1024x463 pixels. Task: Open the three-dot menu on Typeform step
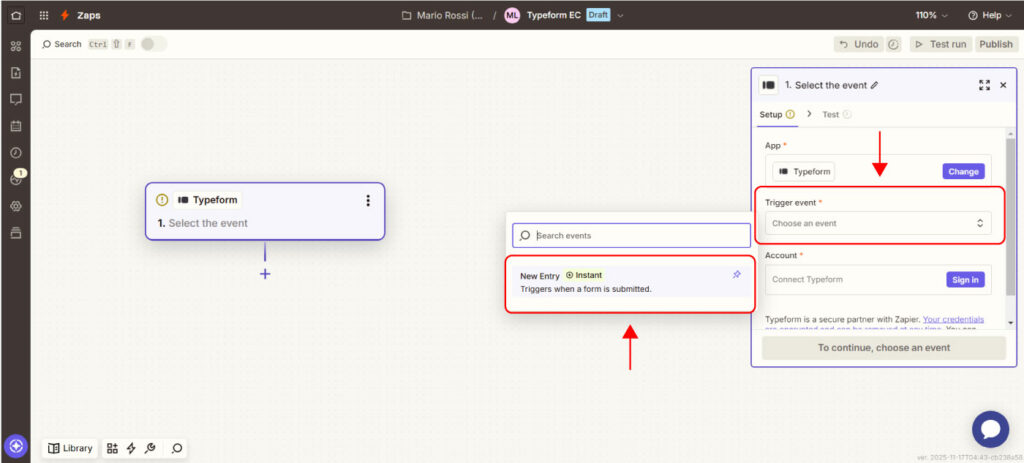(x=368, y=200)
